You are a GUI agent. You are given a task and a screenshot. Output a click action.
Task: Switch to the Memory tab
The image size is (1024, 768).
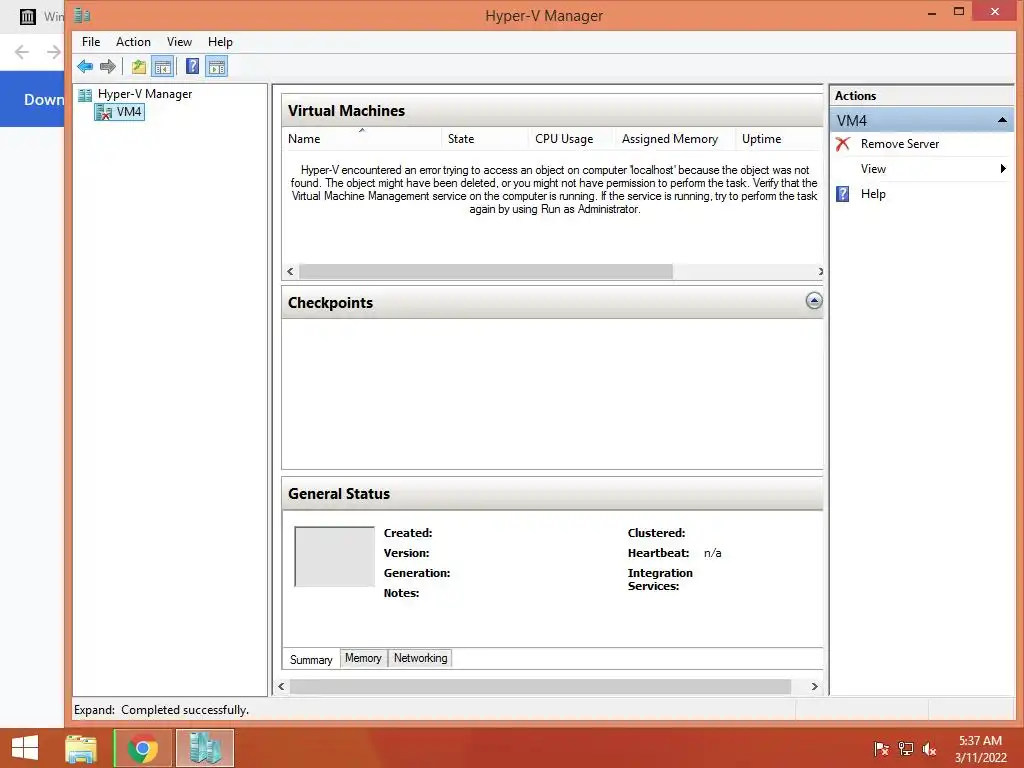point(363,658)
